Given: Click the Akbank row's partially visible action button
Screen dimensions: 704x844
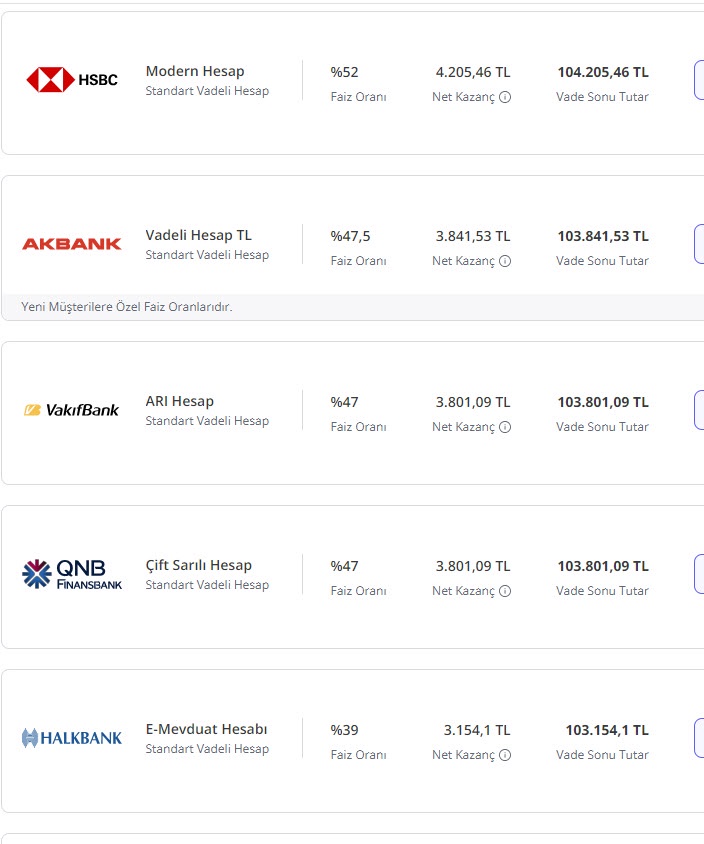Looking at the screenshot, I should [x=698, y=244].
